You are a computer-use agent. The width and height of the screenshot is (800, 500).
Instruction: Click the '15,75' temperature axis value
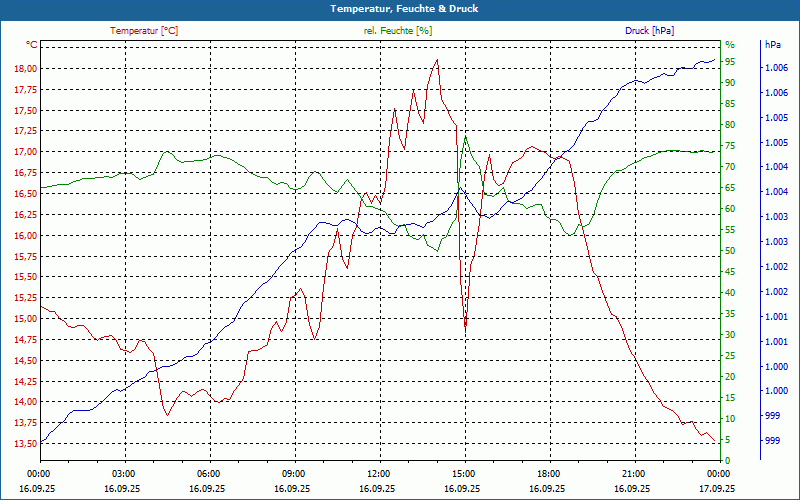coord(27,256)
